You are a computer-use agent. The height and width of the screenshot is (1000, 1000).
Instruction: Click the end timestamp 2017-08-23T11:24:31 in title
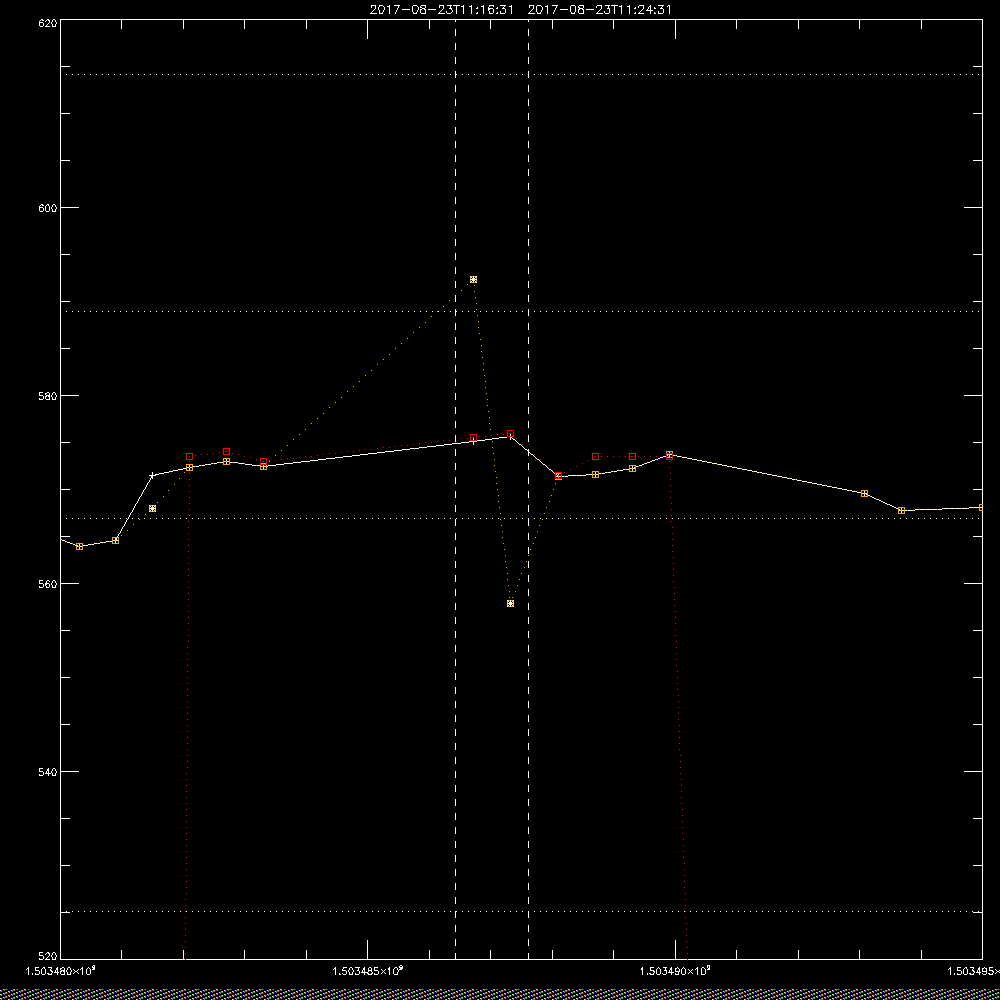coord(599,10)
